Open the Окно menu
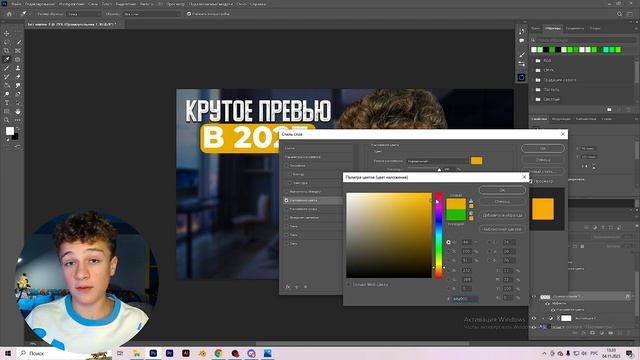 (241, 4)
